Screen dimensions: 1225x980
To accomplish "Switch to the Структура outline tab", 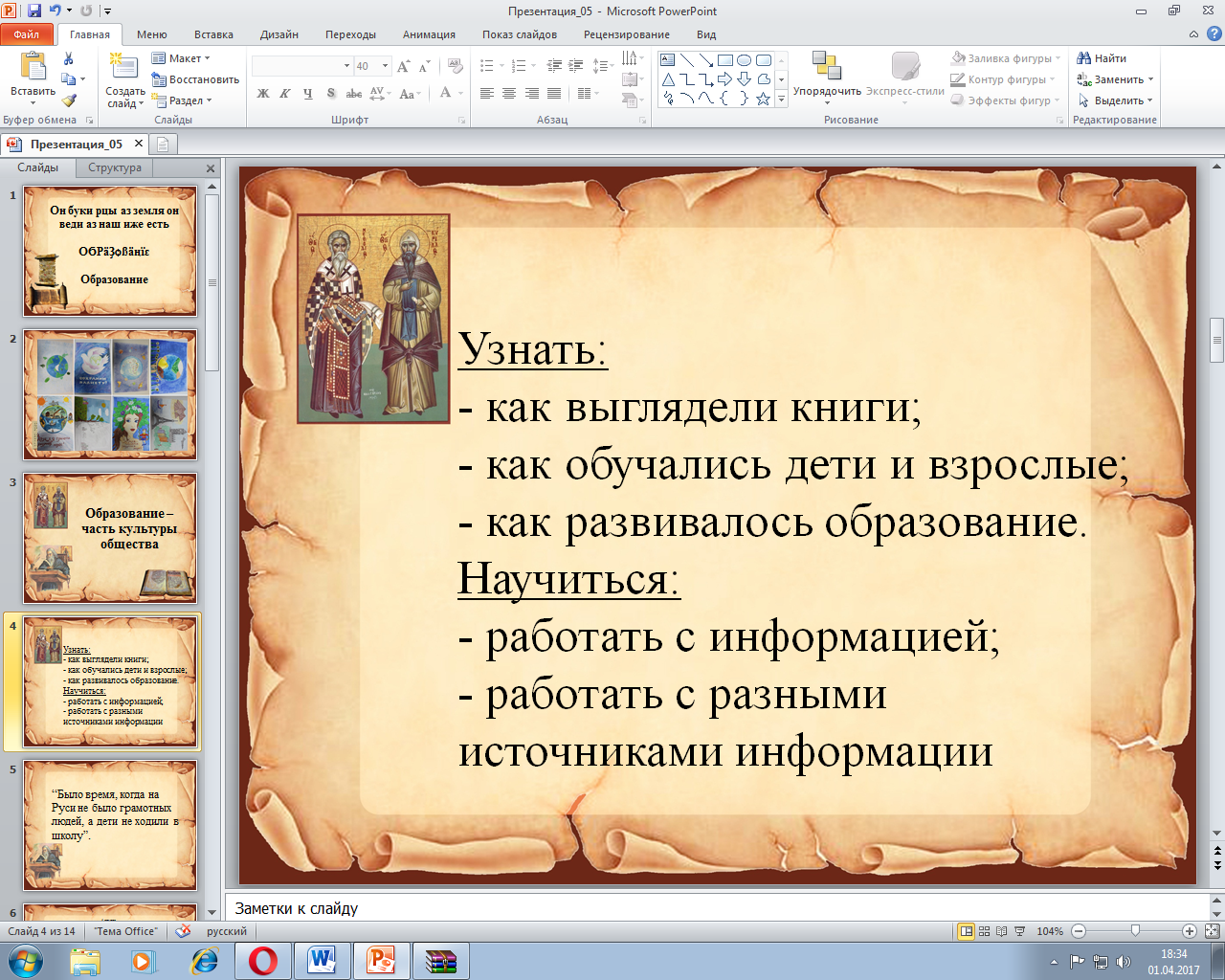I will tap(115, 167).
